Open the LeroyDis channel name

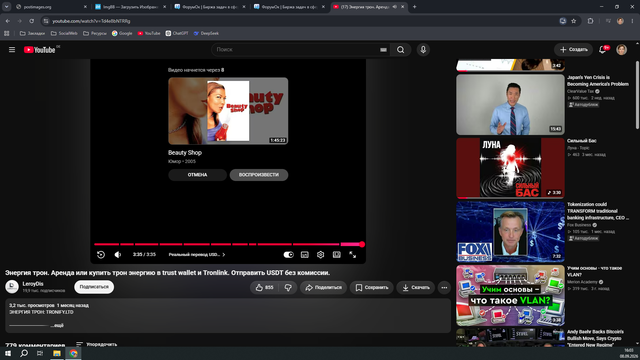[x=33, y=284]
